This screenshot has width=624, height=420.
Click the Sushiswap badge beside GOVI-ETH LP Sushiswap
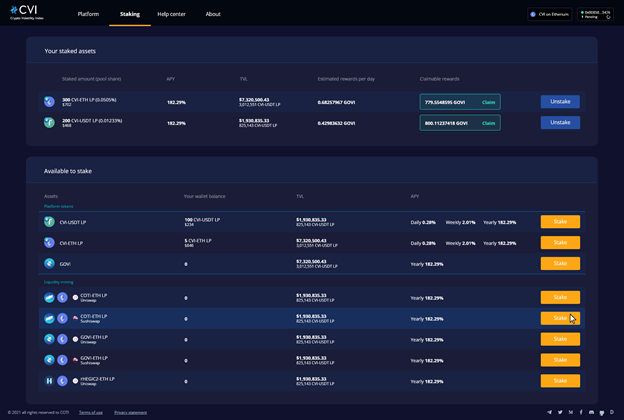(75, 360)
